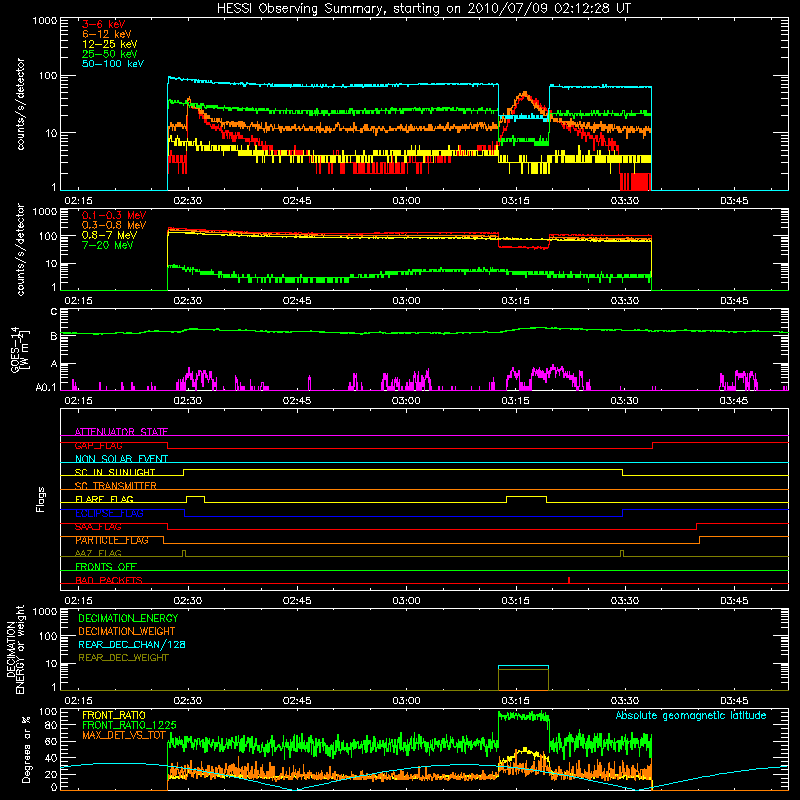This screenshot has height=800, width=800.
Task: Click the DECIMATION_ENERGY legend entry
Action: (x=128, y=618)
